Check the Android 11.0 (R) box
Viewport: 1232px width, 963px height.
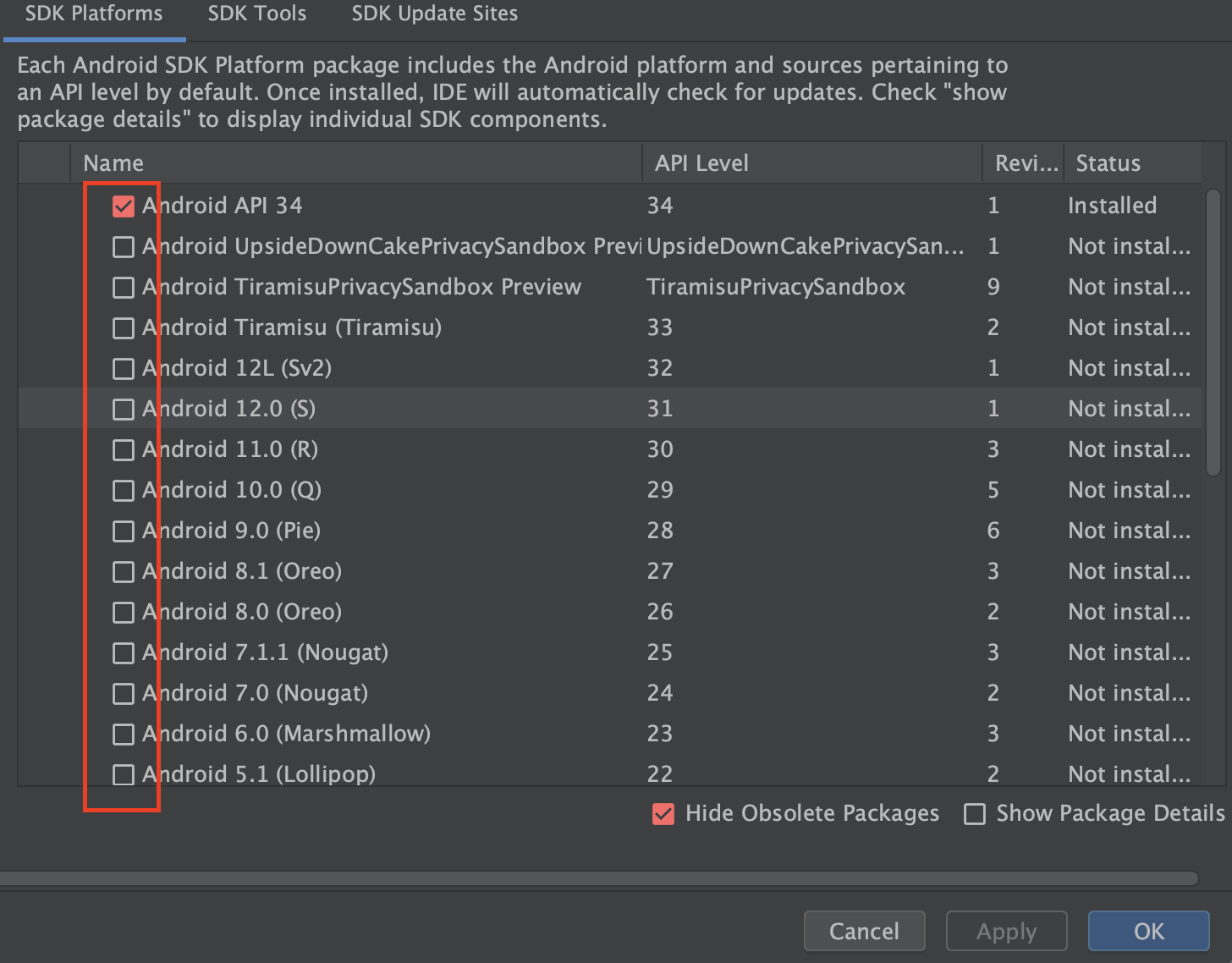[x=124, y=450]
